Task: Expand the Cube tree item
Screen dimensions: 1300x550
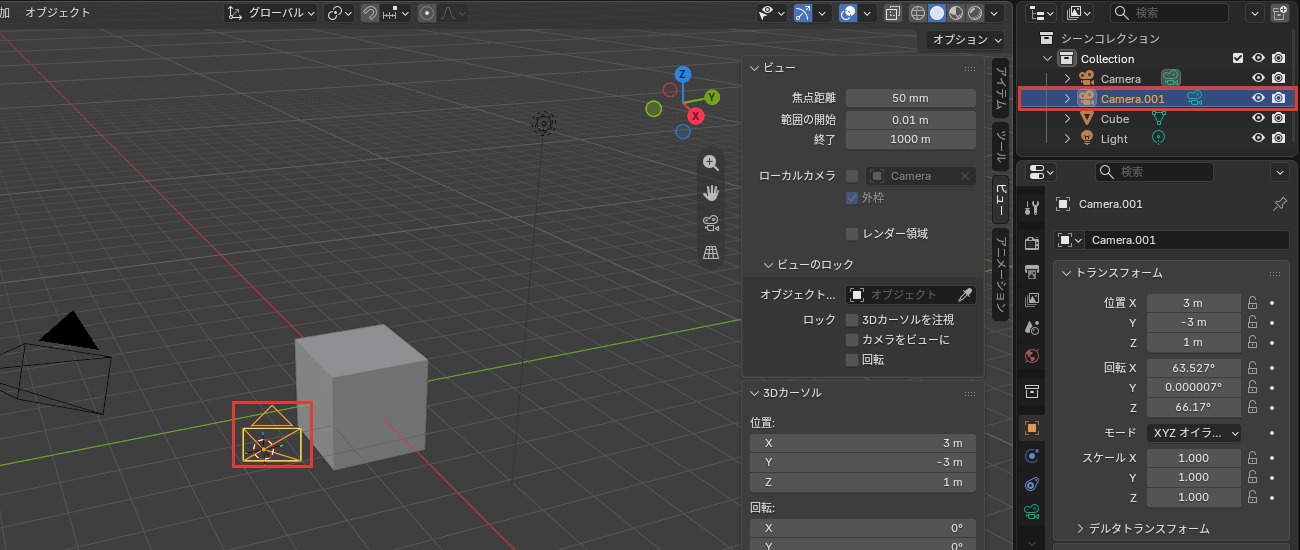Action: (1067, 118)
